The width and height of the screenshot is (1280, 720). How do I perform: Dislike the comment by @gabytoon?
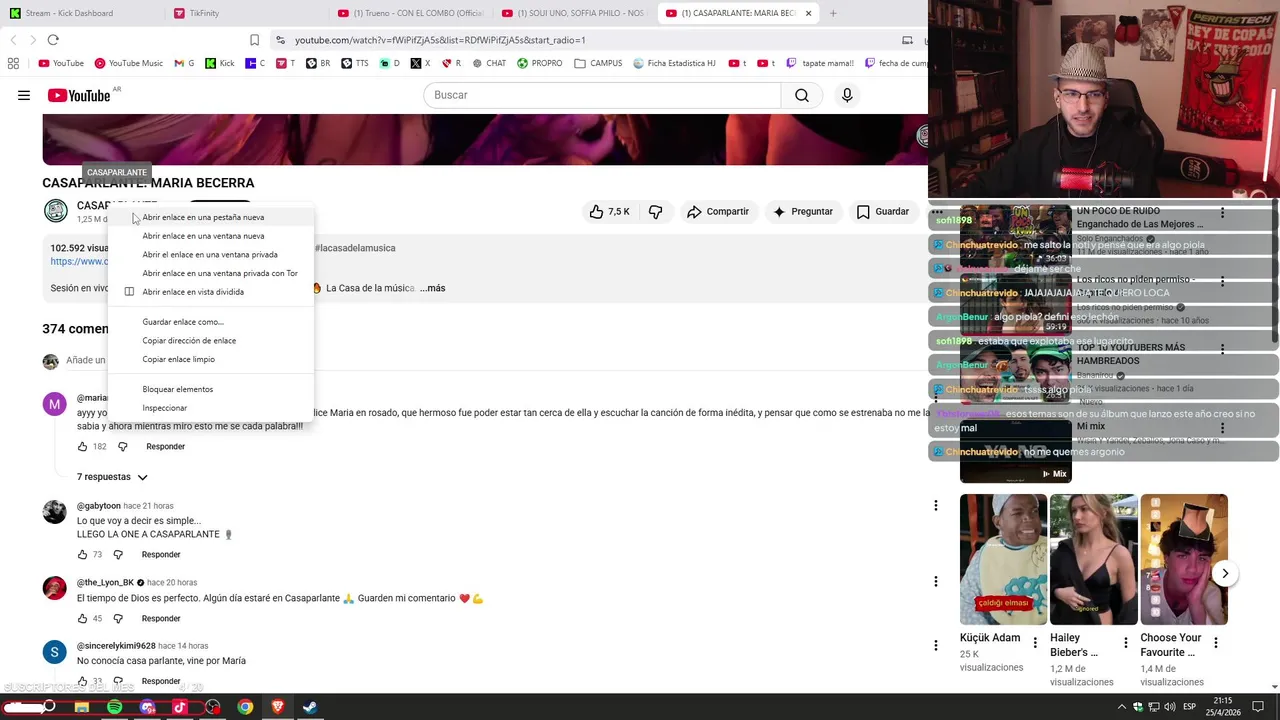tap(118, 555)
